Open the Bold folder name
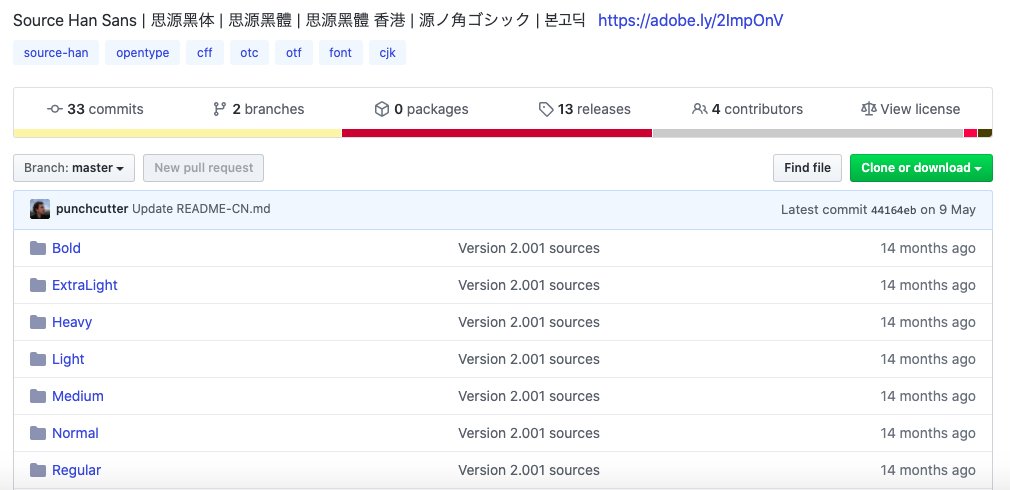The width and height of the screenshot is (1010, 490). (x=66, y=248)
